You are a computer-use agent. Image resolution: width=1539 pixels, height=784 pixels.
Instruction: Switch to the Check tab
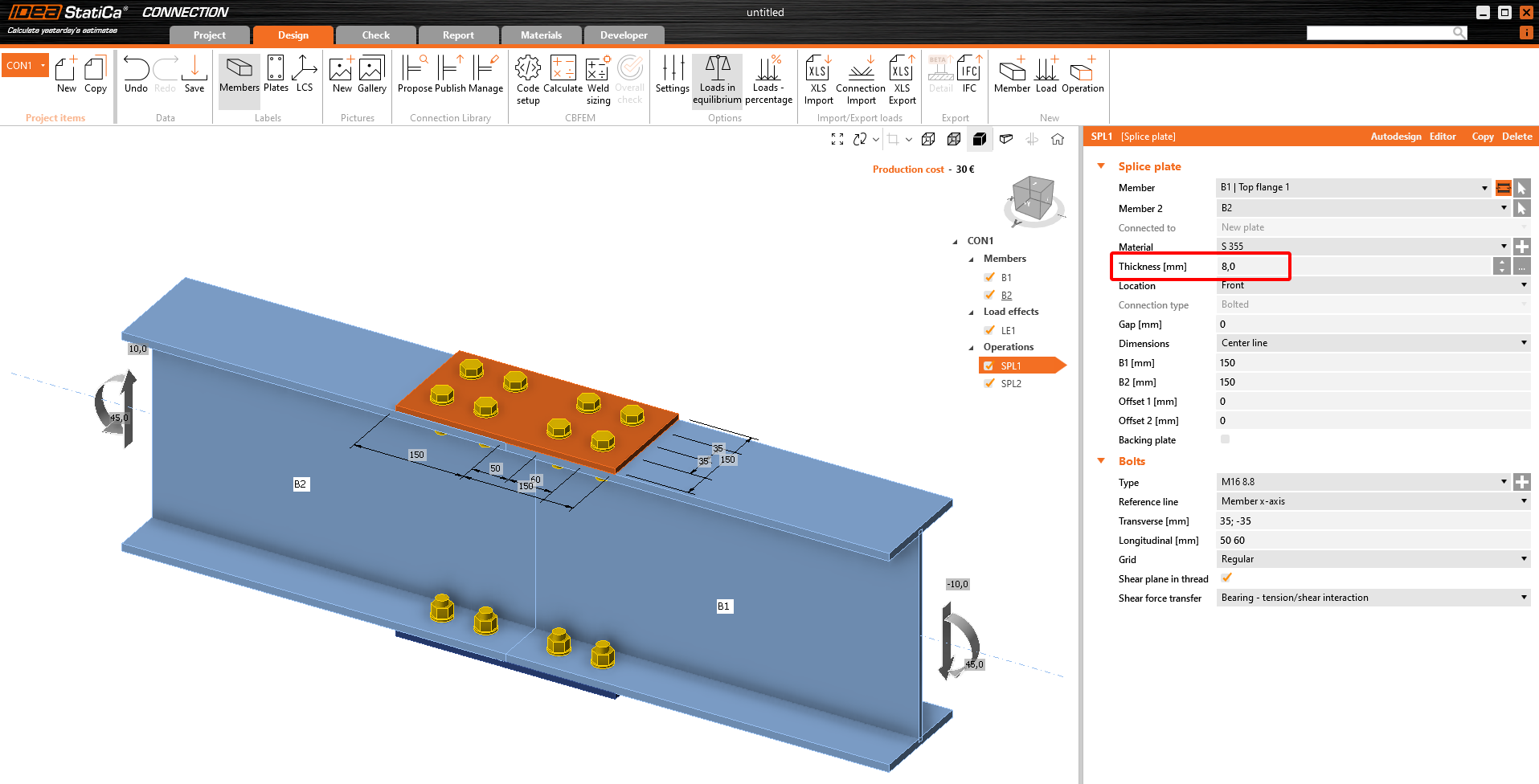point(375,35)
